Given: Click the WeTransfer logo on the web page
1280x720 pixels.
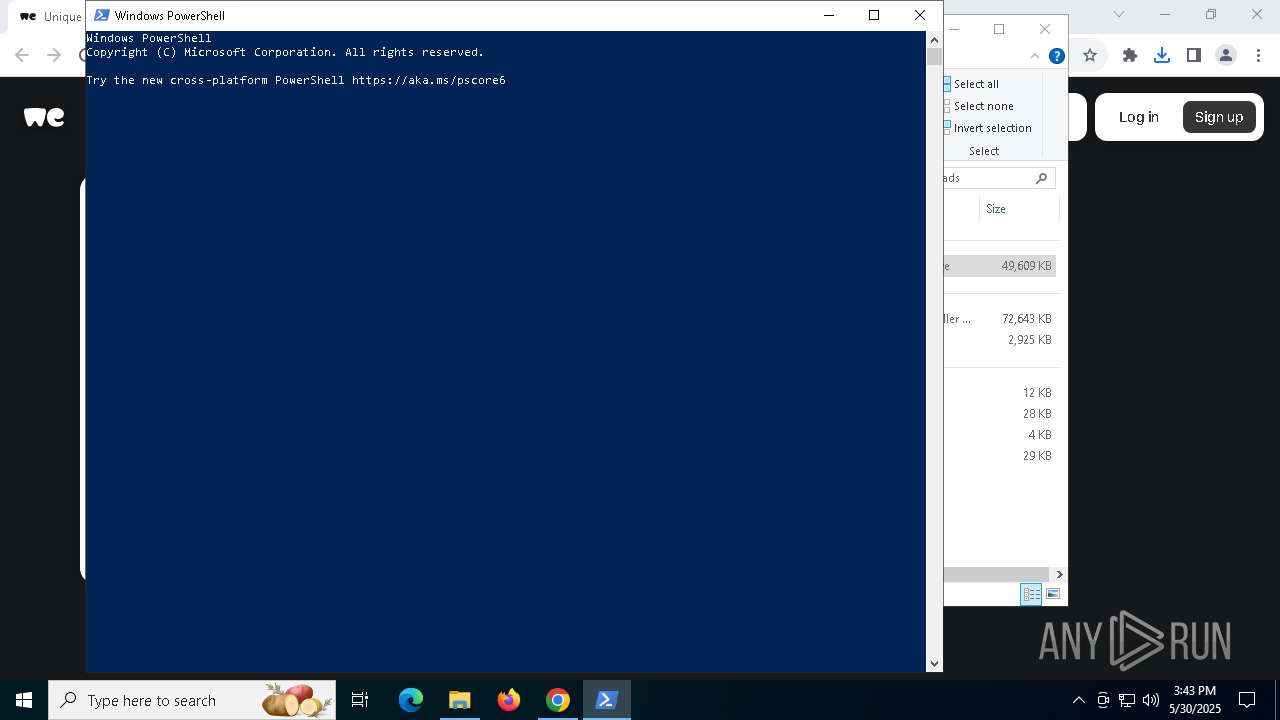Looking at the screenshot, I should (x=44, y=117).
